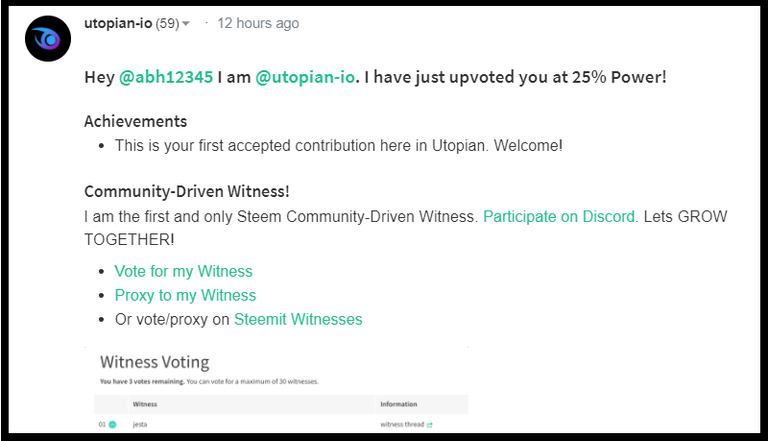Open the utopian-io profile avatar
This screenshot has width=768, height=441.
(x=48, y=39)
